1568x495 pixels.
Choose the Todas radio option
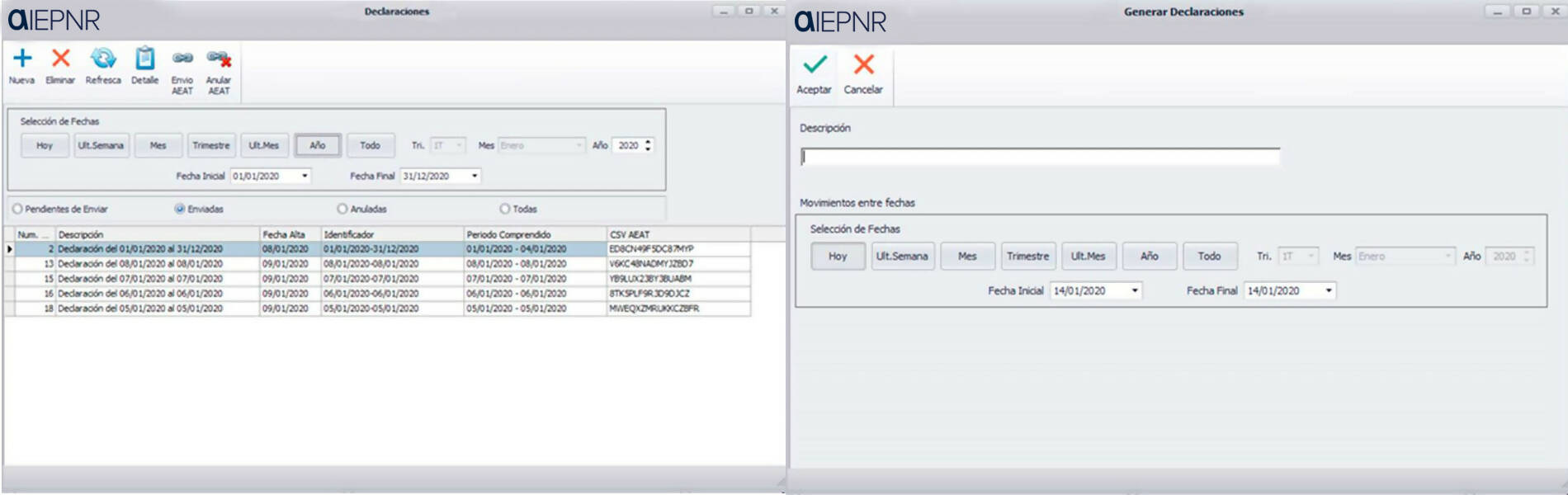pyautogui.click(x=504, y=209)
